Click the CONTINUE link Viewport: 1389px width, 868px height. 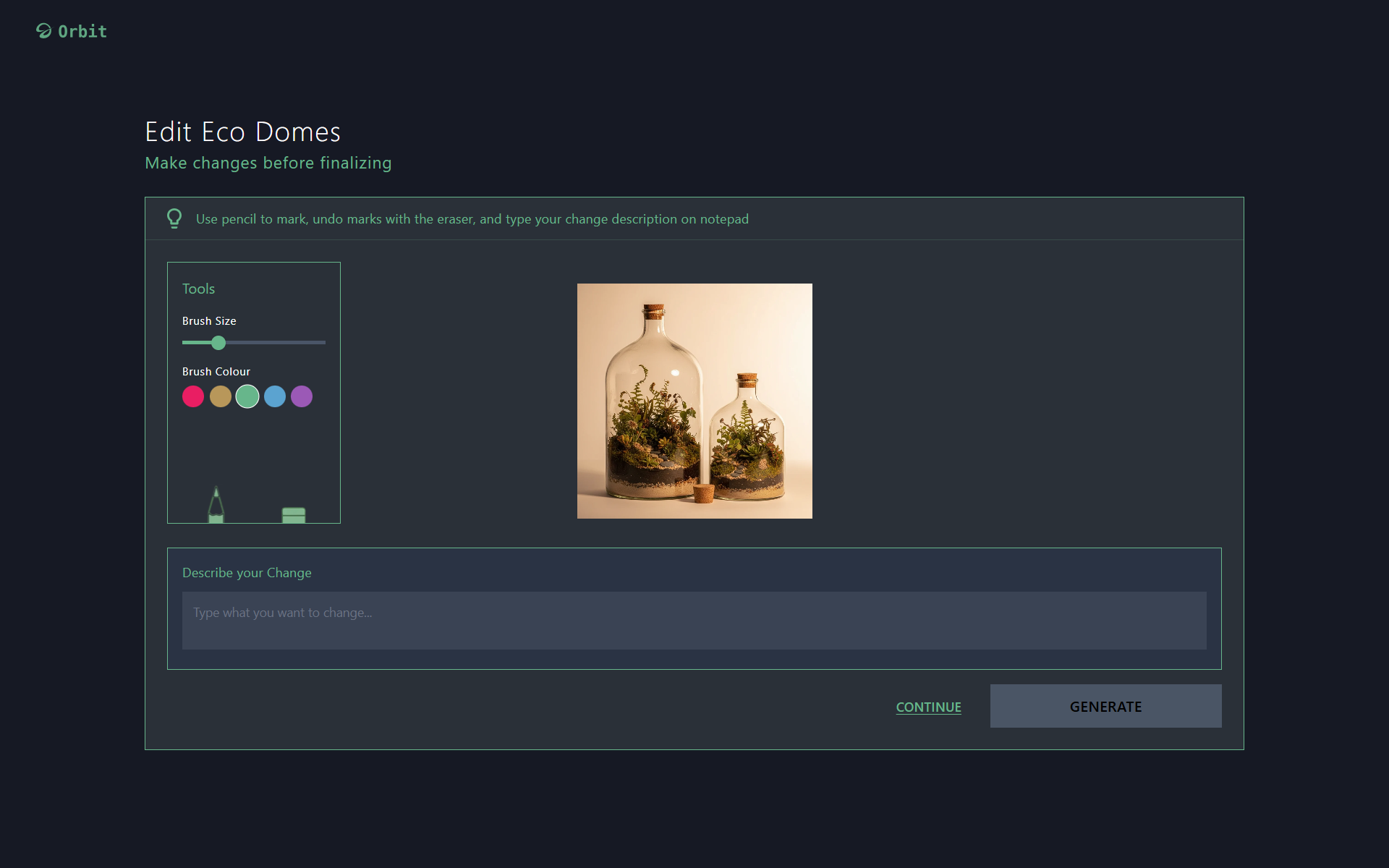pos(928,707)
